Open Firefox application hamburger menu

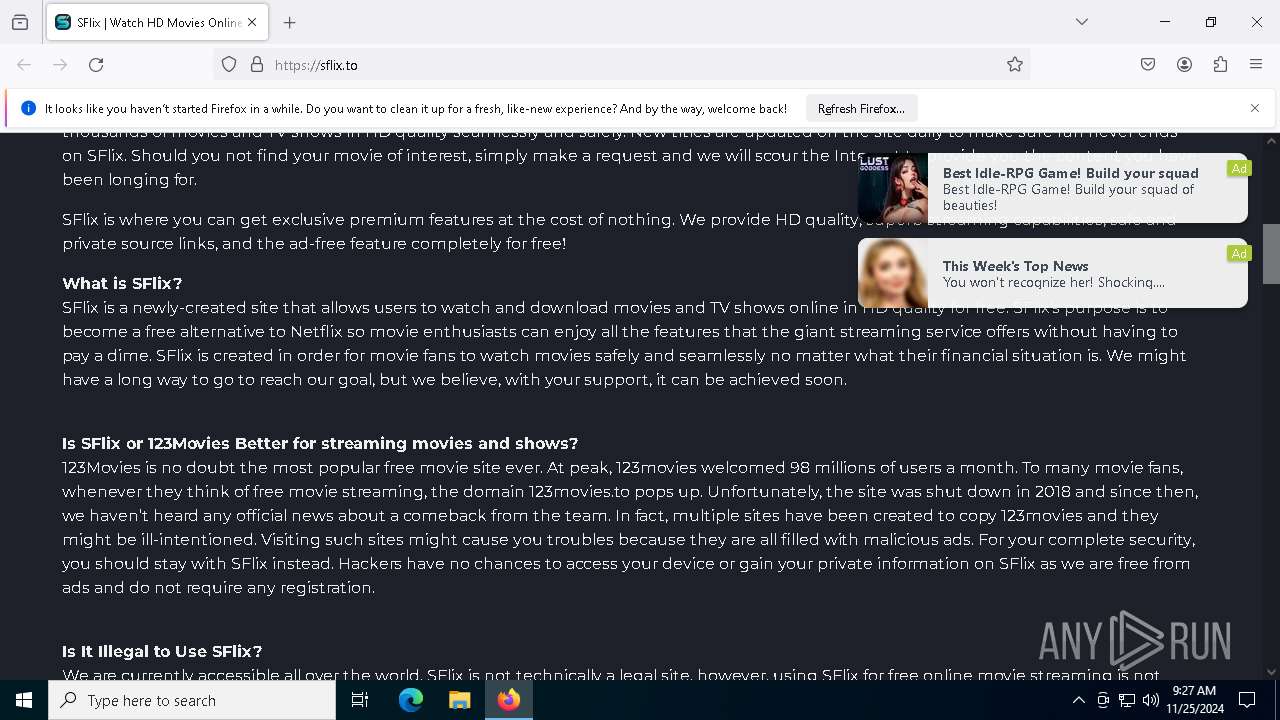tap(1256, 65)
